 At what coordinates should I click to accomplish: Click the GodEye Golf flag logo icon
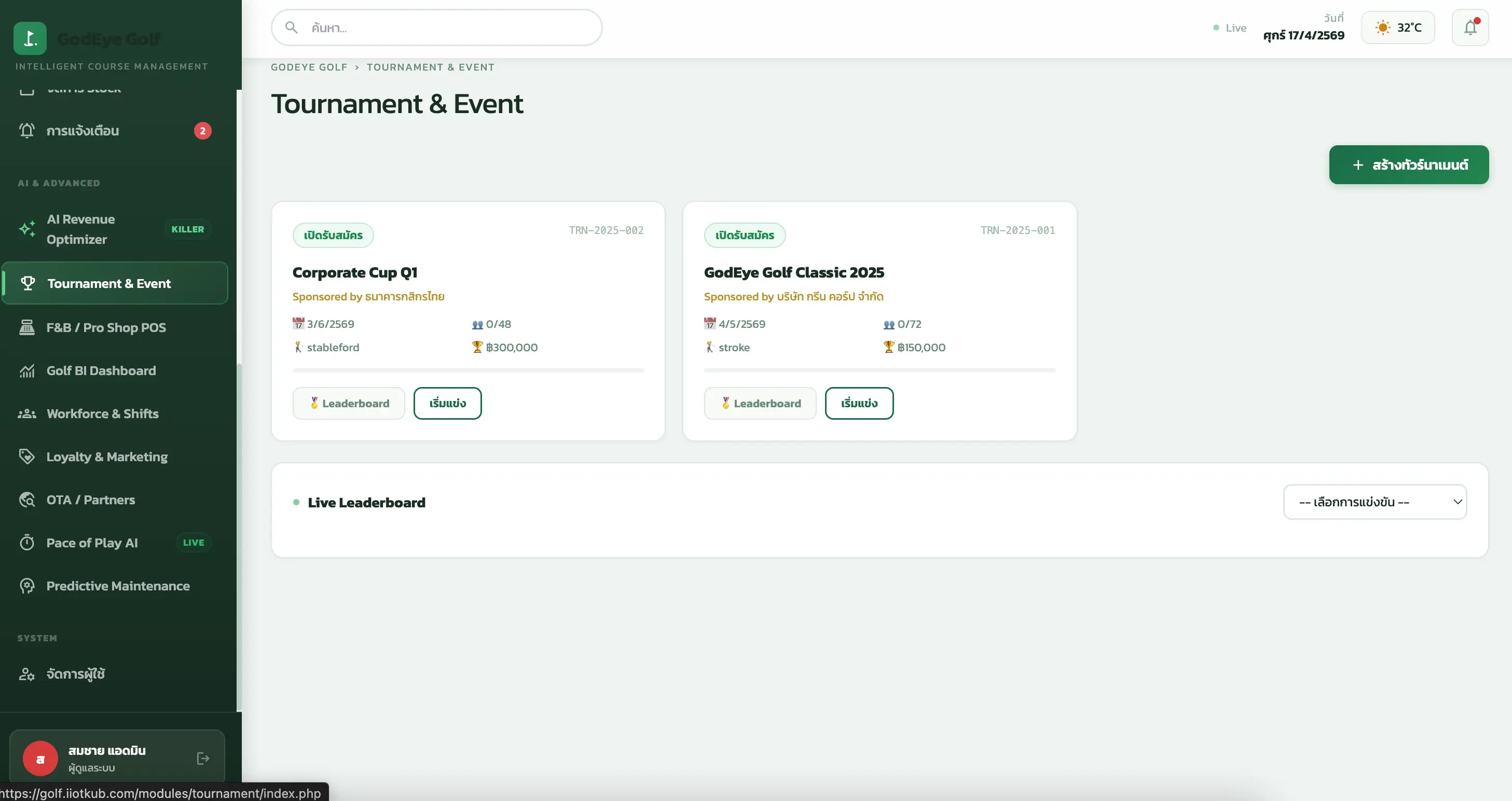[30, 38]
